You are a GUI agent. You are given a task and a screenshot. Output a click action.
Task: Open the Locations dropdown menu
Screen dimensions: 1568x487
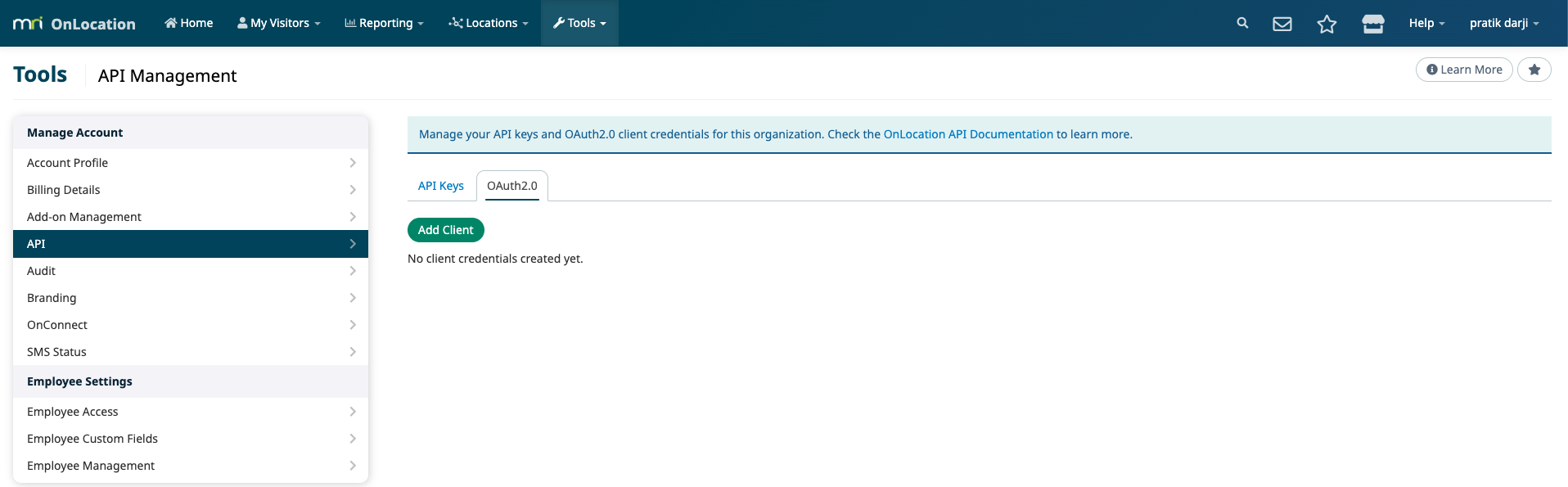pyautogui.click(x=489, y=23)
